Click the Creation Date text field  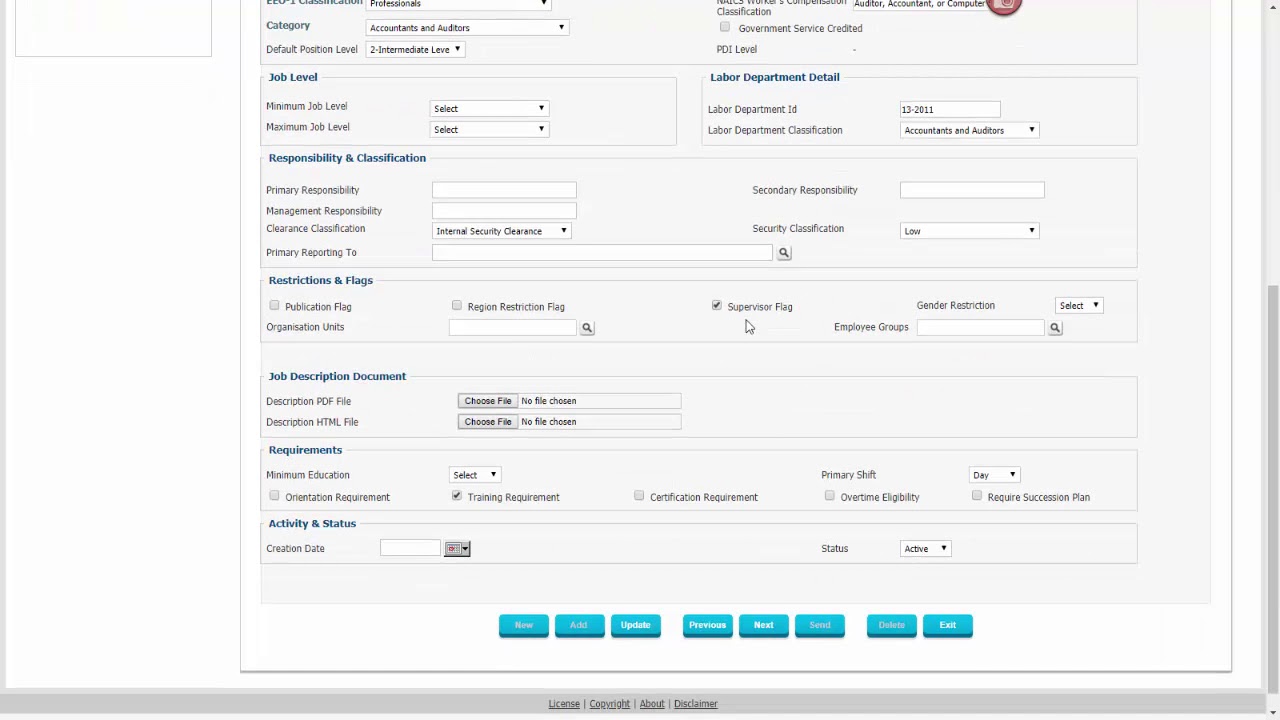pyautogui.click(x=410, y=549)
